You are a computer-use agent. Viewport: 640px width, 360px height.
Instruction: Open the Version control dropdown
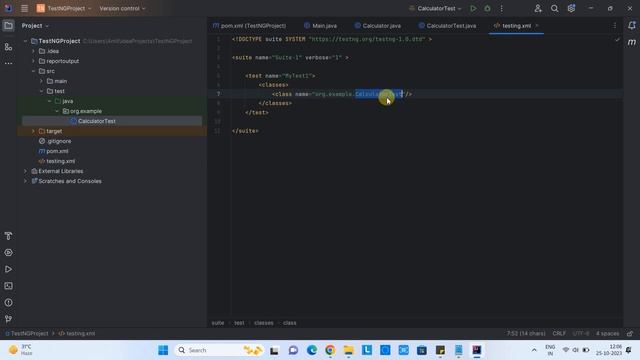[122, 8]
